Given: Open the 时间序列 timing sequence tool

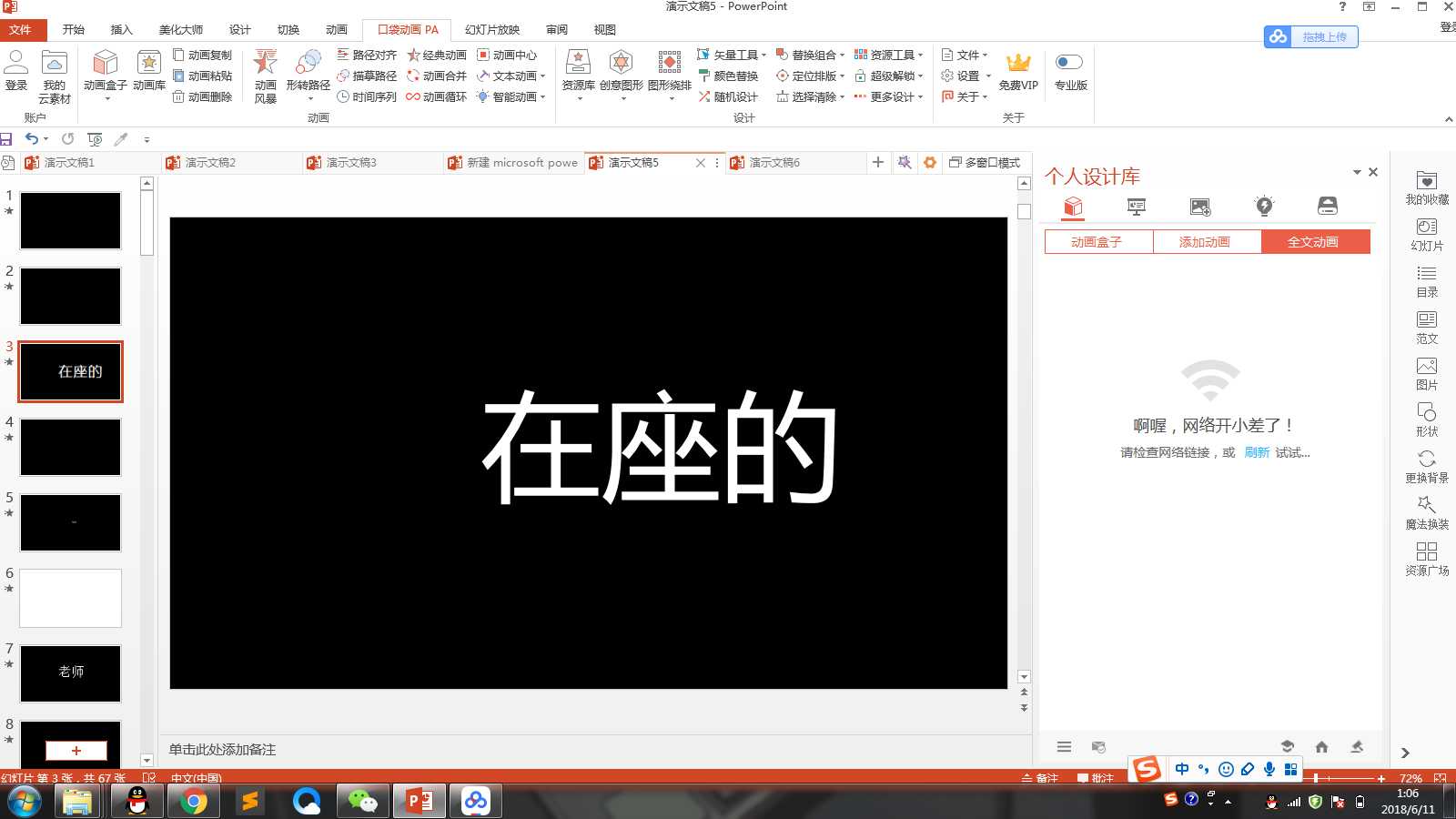Looking at the screenshot, I should [x=367, y=96].
